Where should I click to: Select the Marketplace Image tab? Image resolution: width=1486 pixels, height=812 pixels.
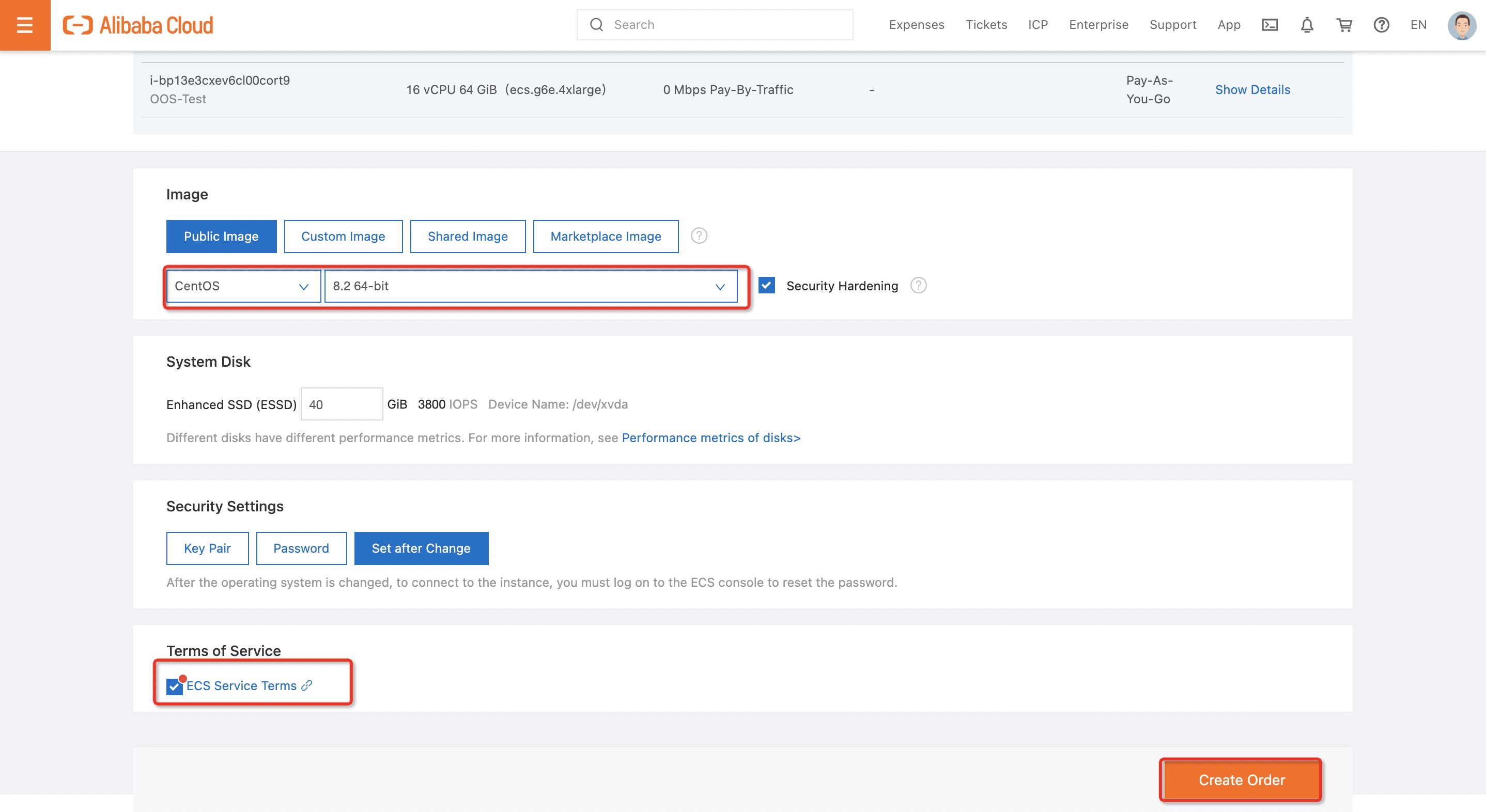[605, 237]
